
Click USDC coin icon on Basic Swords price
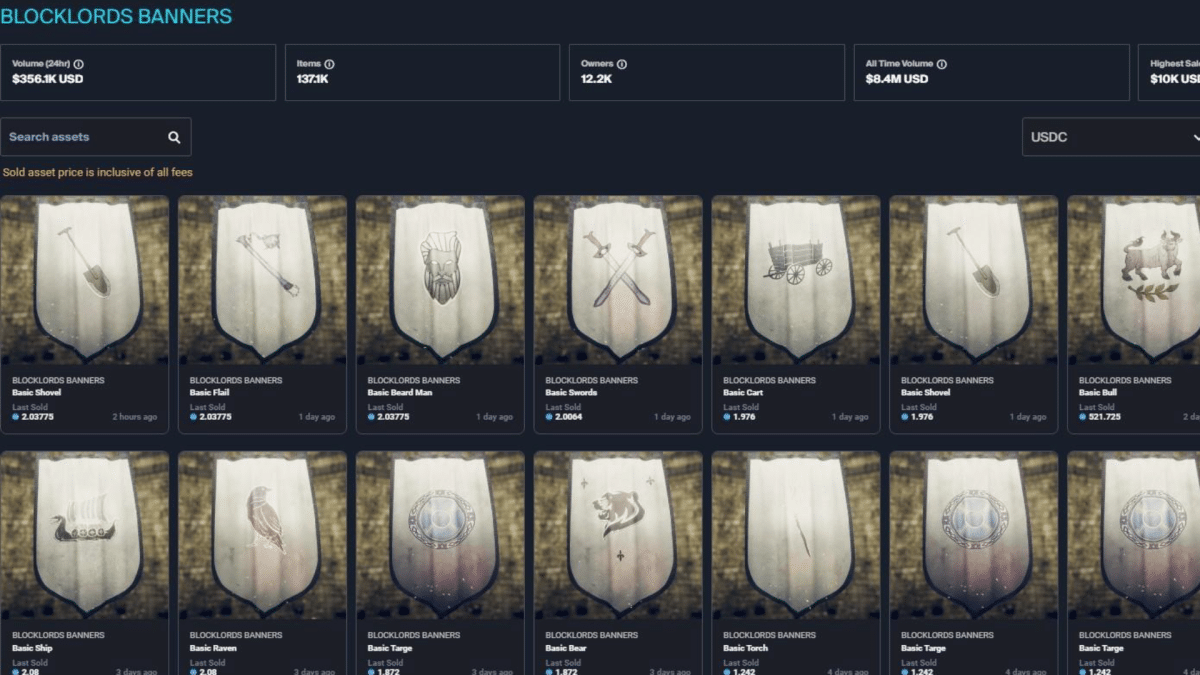pos(549,417)
